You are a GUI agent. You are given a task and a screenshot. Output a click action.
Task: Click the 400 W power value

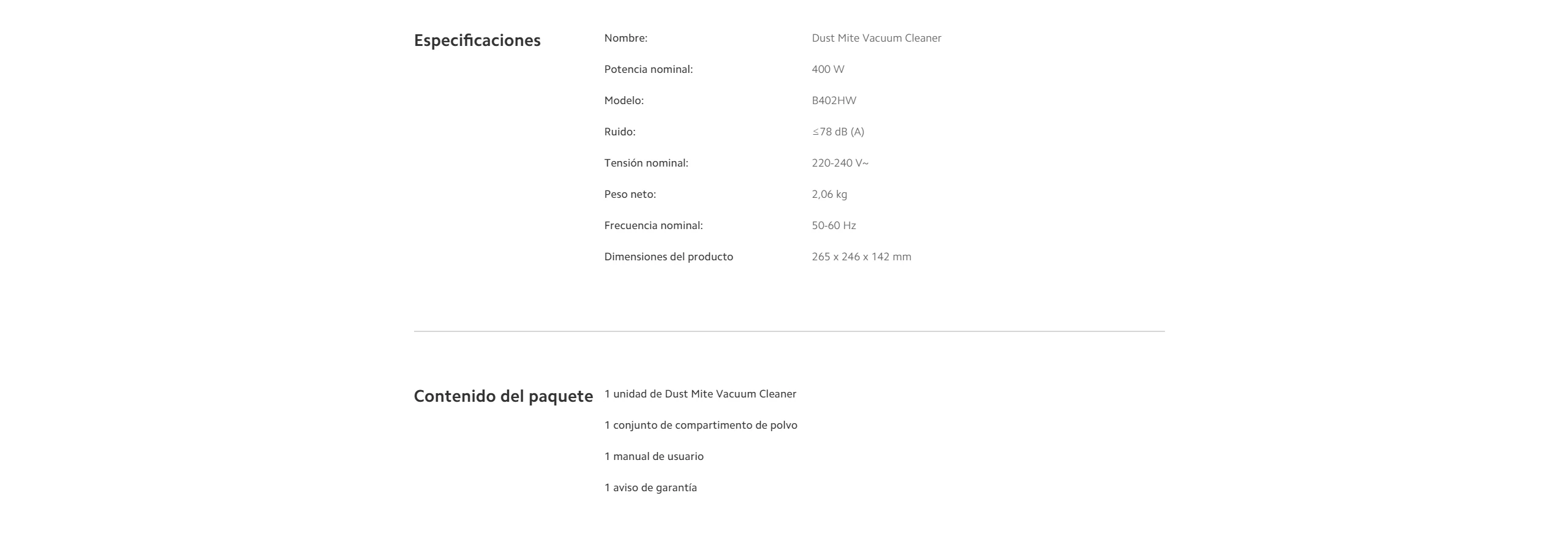(x=827, y=69)
